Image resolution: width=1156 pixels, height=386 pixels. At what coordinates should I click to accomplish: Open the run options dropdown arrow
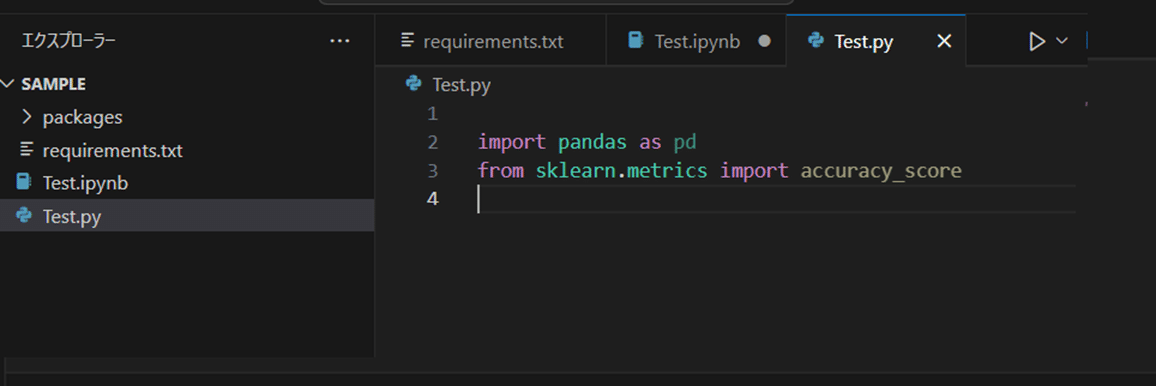(x=1062, y=41)
